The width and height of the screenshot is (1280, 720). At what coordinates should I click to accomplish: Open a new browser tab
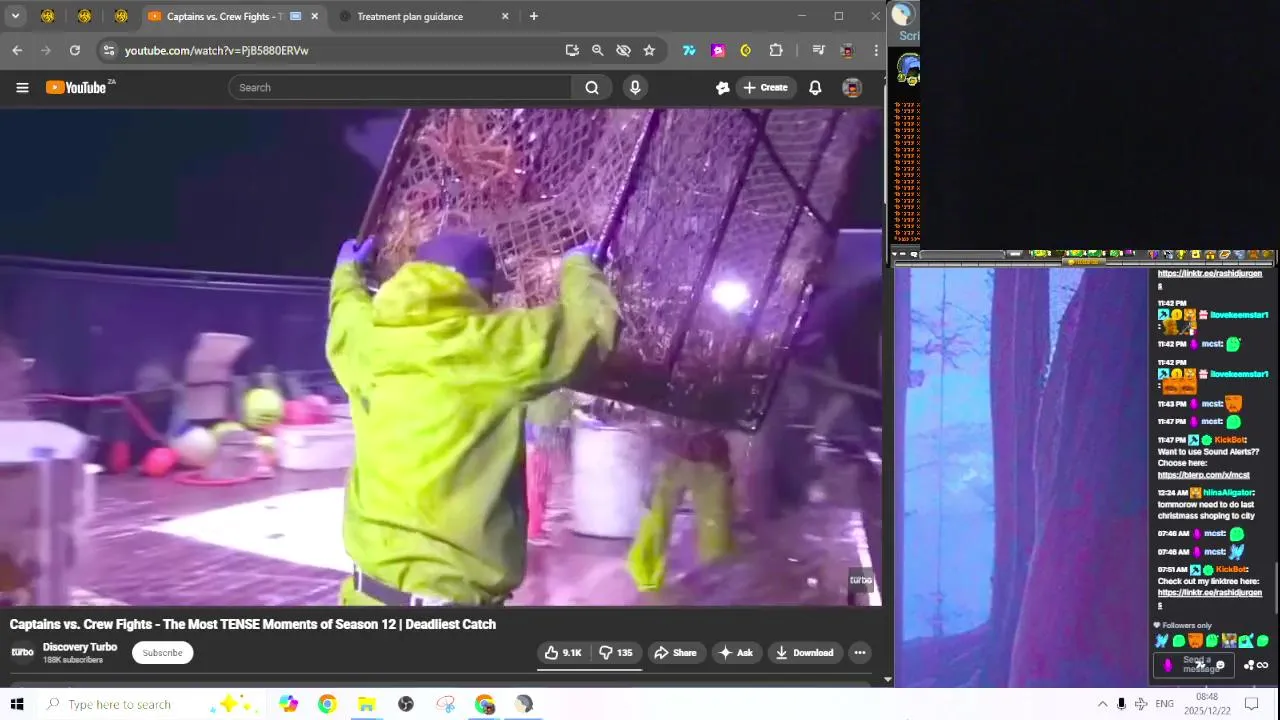(534, 16)
